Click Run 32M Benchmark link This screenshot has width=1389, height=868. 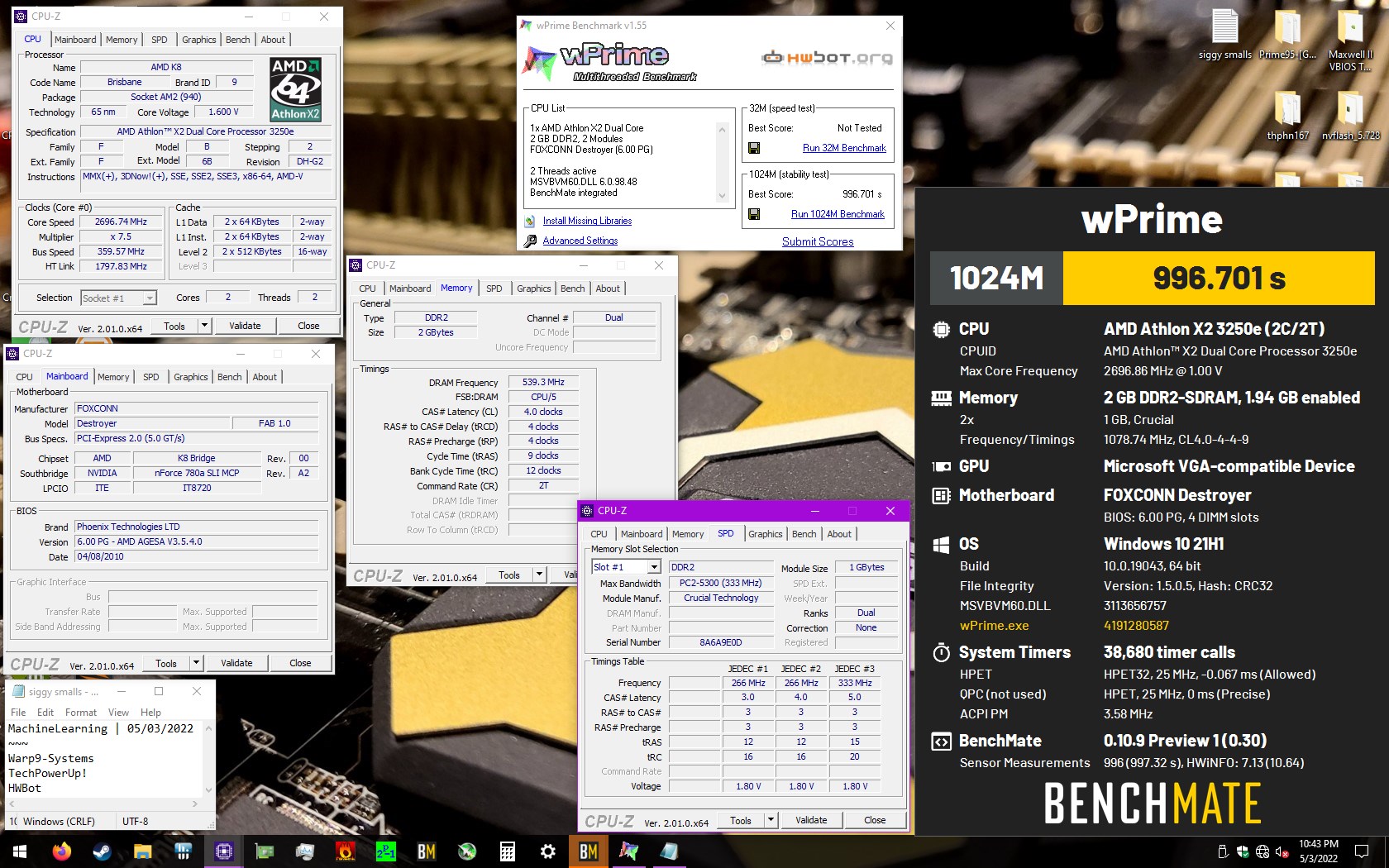(x=844, y=148)
